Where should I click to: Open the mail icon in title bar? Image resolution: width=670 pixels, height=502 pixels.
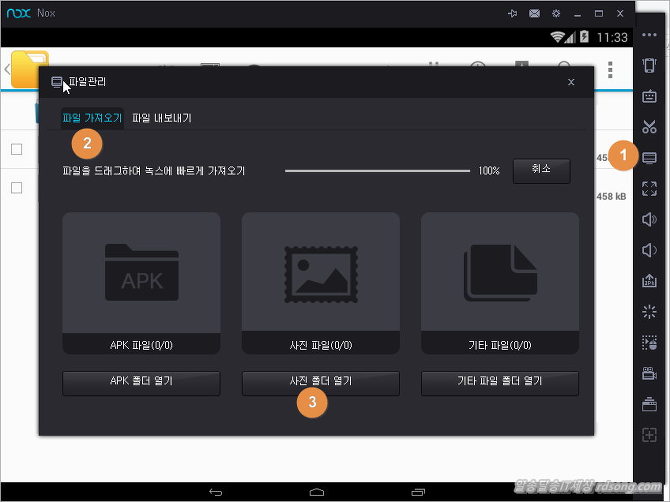click(x=534, y=14)
